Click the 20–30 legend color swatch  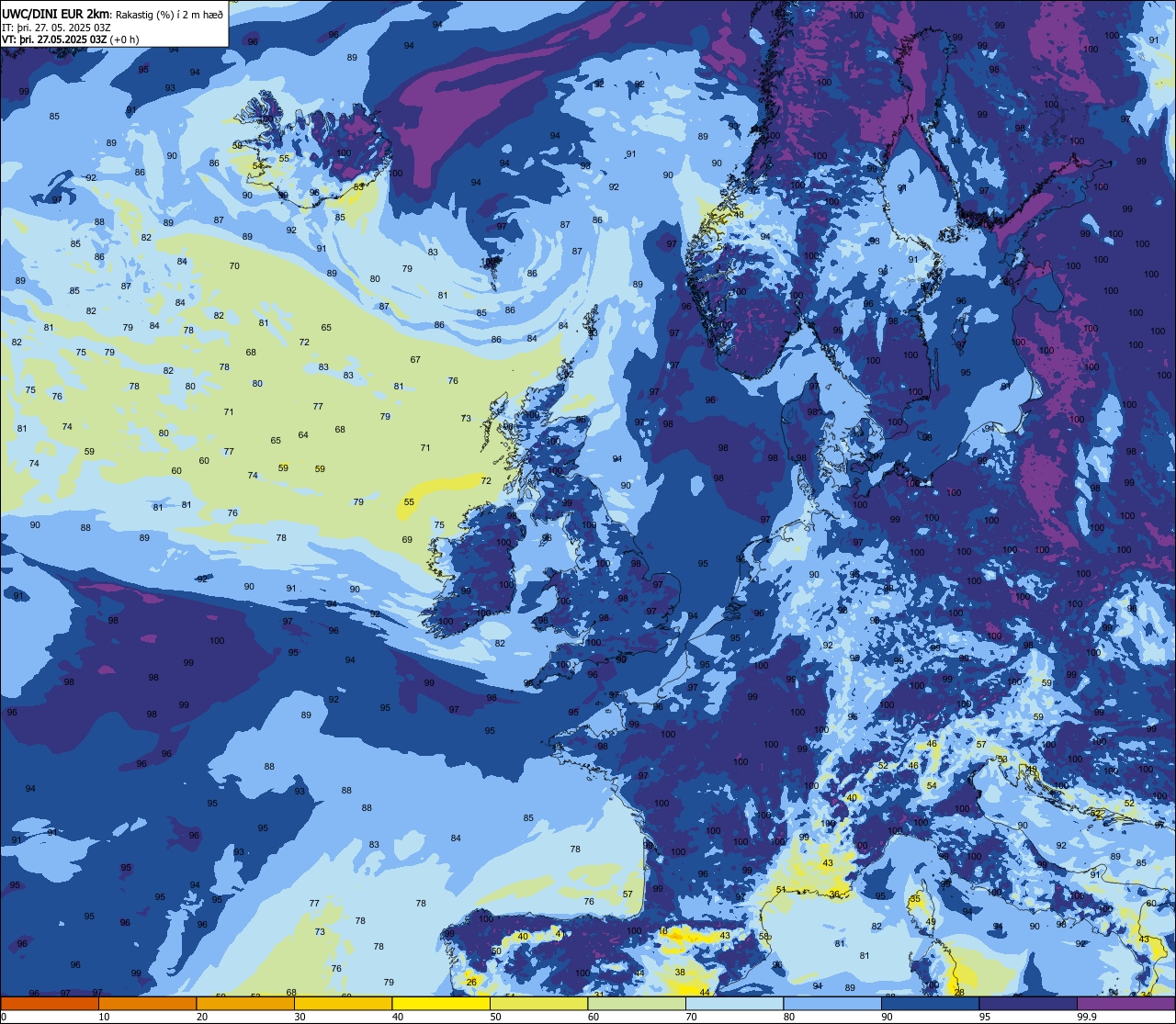(x=245, y=1004)
